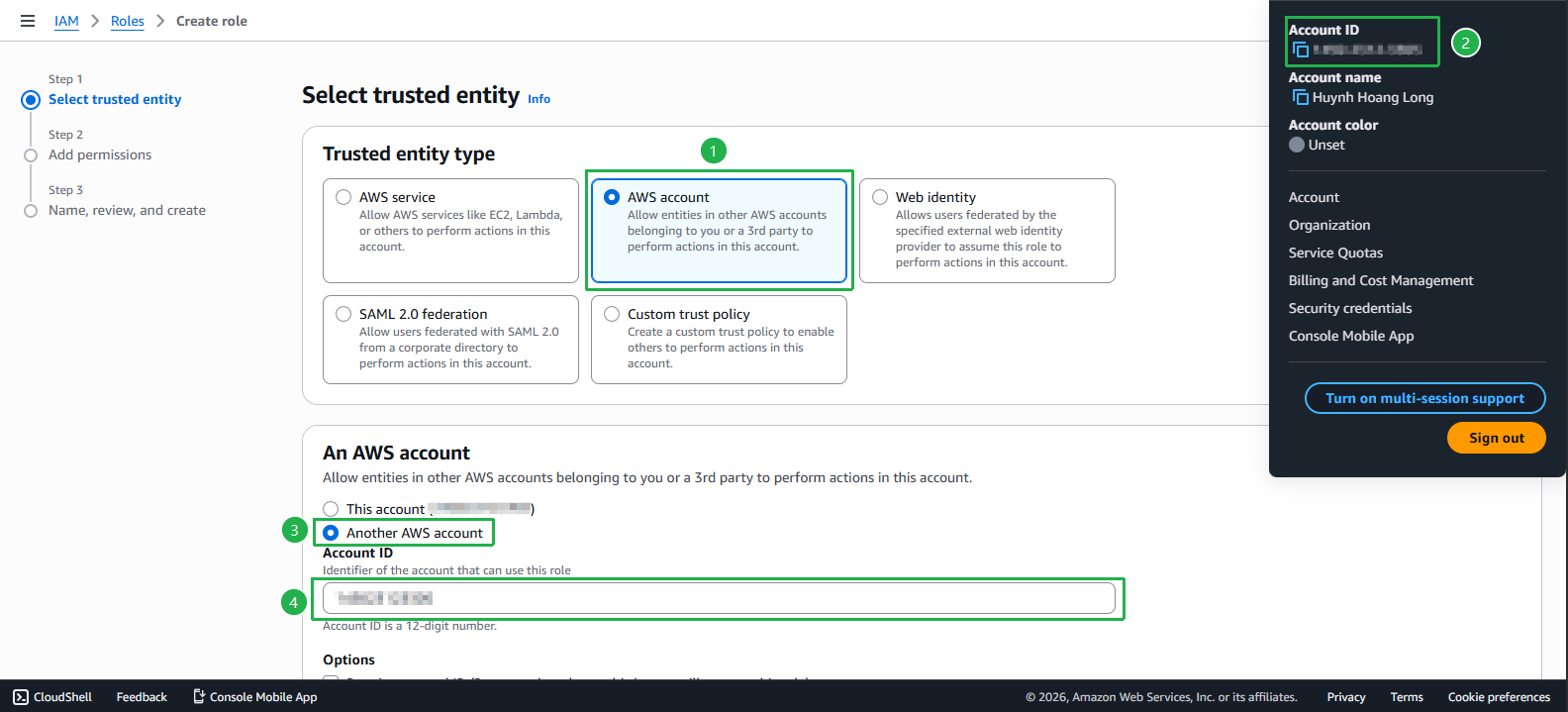Open Security credentials menu entry

tap(1350, 308)
